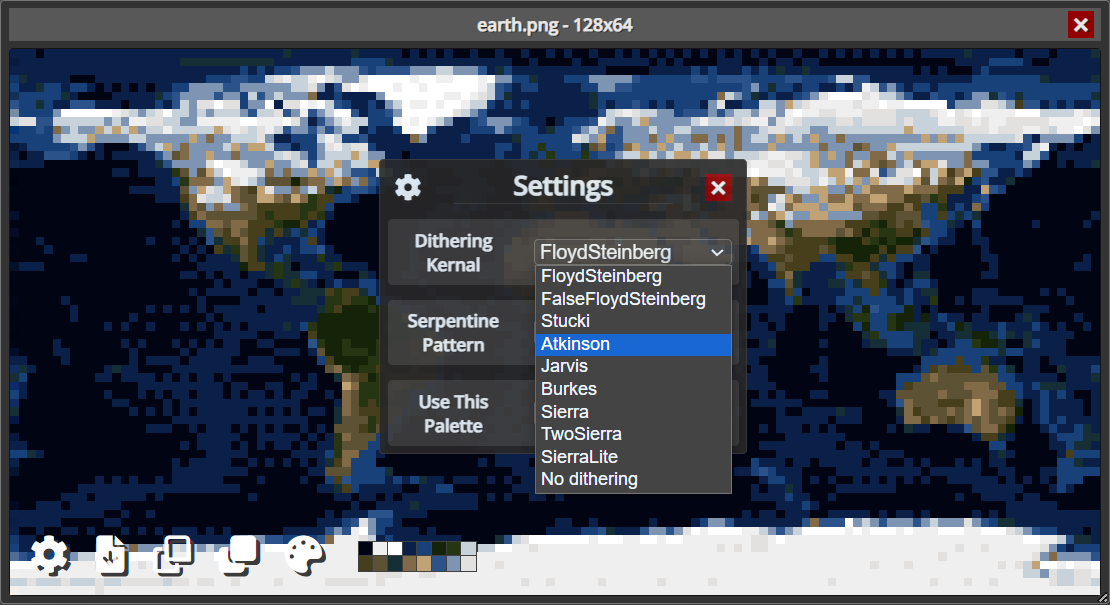Open the Dithering Kernal dropdown

[633, 252]
